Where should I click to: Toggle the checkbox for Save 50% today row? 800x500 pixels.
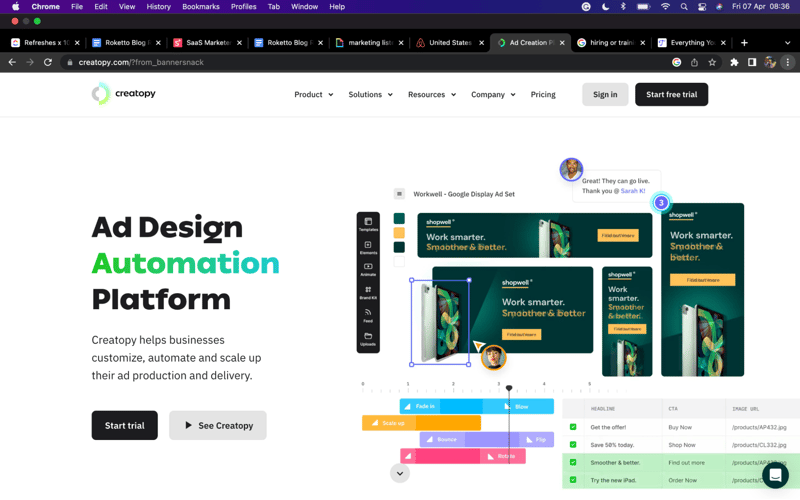coord(573,444)
